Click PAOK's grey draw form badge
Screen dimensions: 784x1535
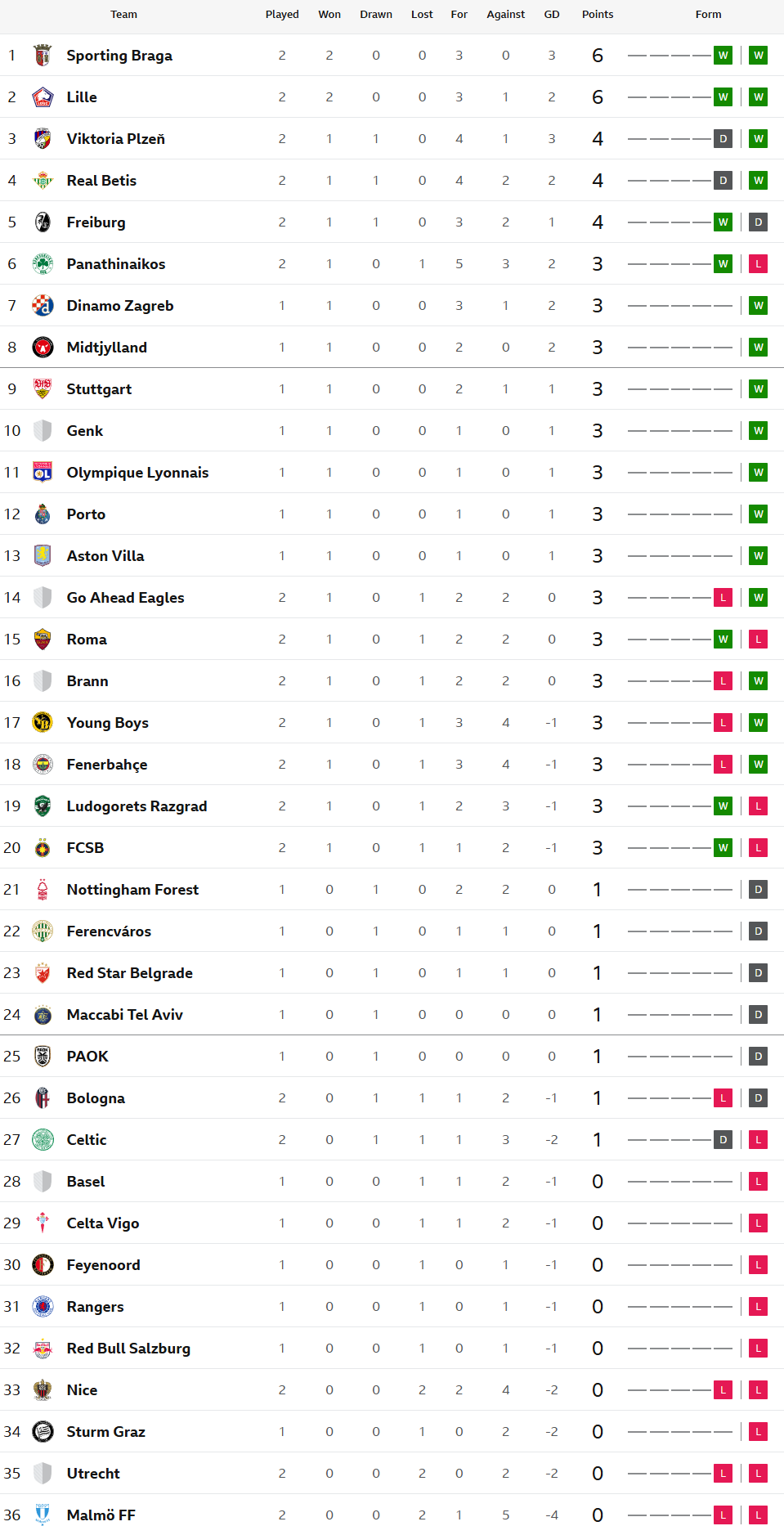click(759, 1057)
